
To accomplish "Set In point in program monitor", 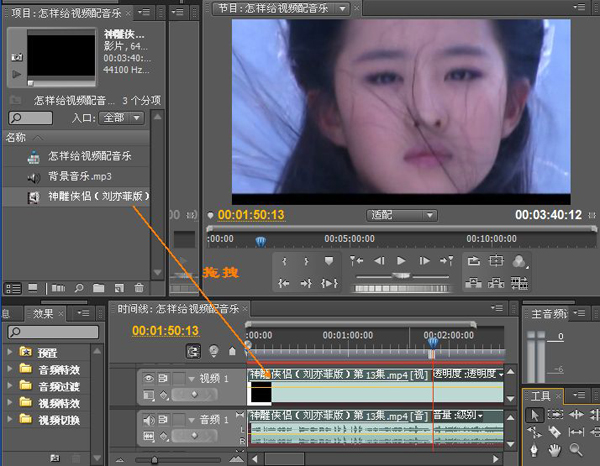I will click(x=284, y=261).
